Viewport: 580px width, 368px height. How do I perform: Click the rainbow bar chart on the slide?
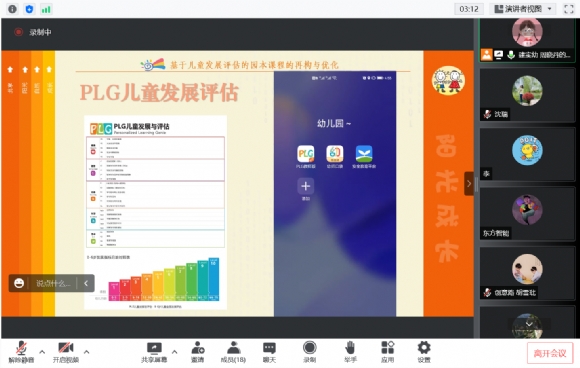[x=163, y=280]
